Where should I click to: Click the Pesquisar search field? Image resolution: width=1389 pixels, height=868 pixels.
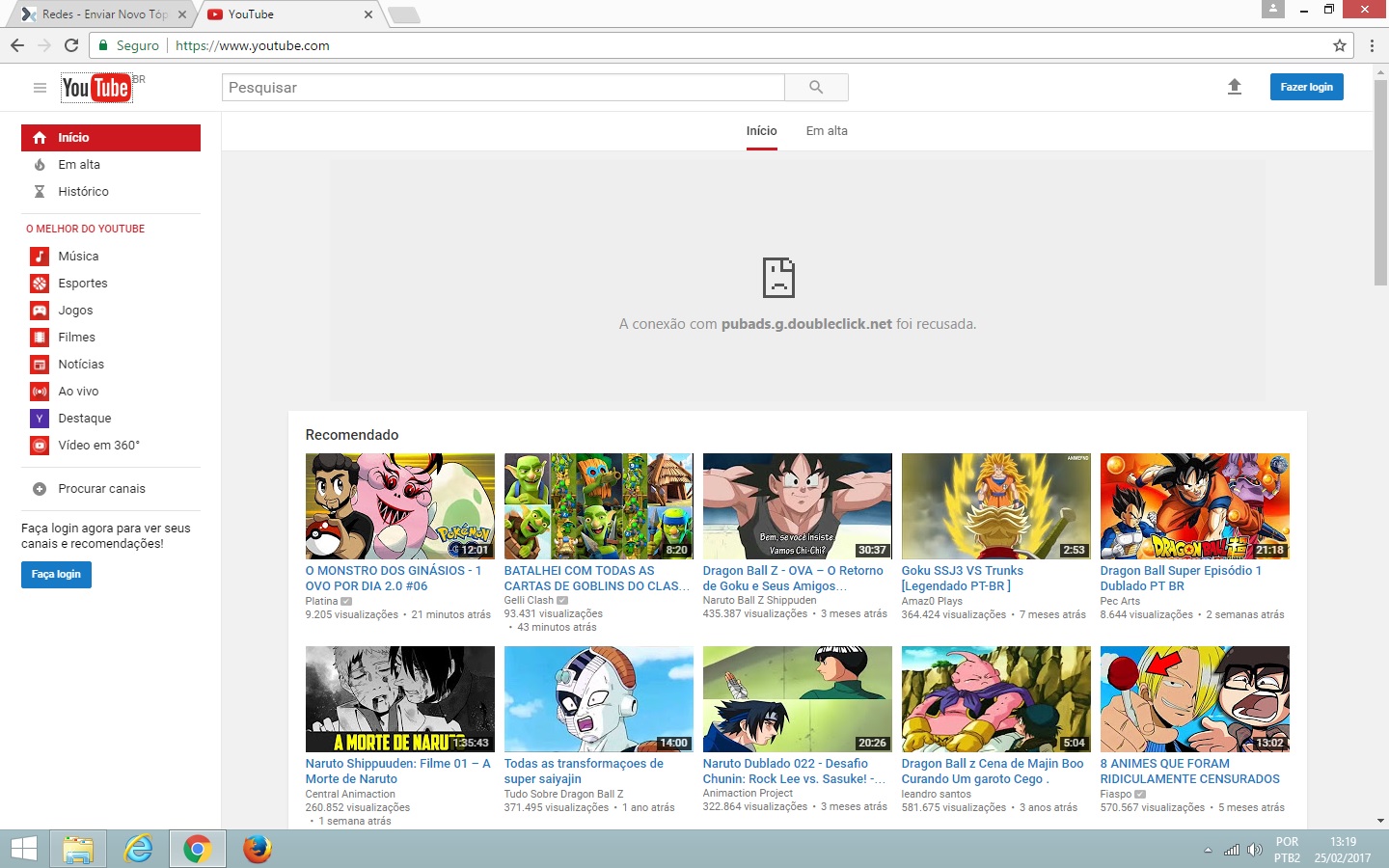[503, 88]
